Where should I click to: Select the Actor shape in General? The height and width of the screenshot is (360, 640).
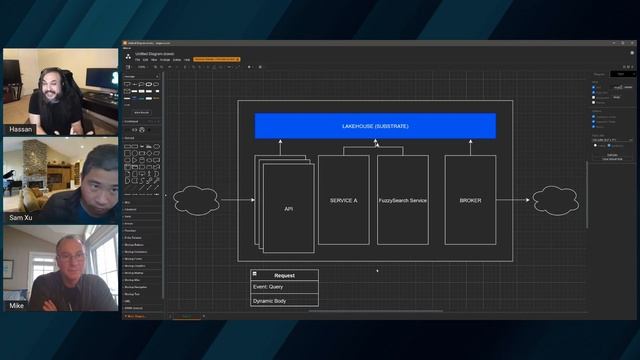(149, 174)
